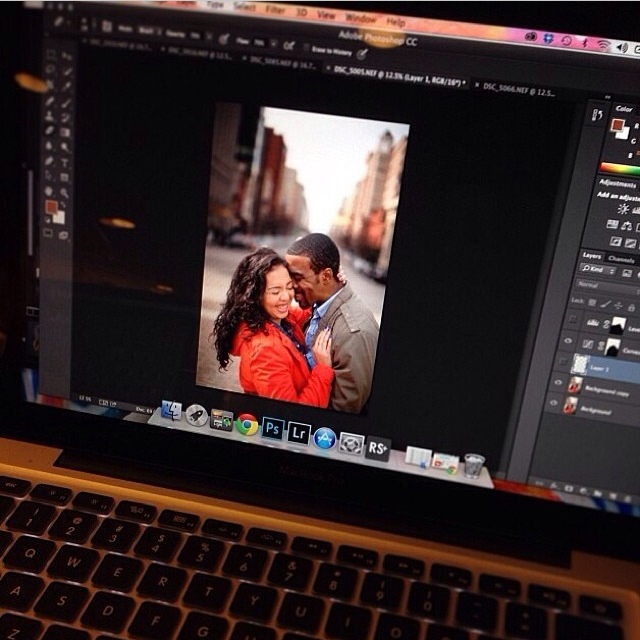Screen dimensions: 640x640
Task: Toggle airbrush mode in options bar
Action: [x=289, y=45]
